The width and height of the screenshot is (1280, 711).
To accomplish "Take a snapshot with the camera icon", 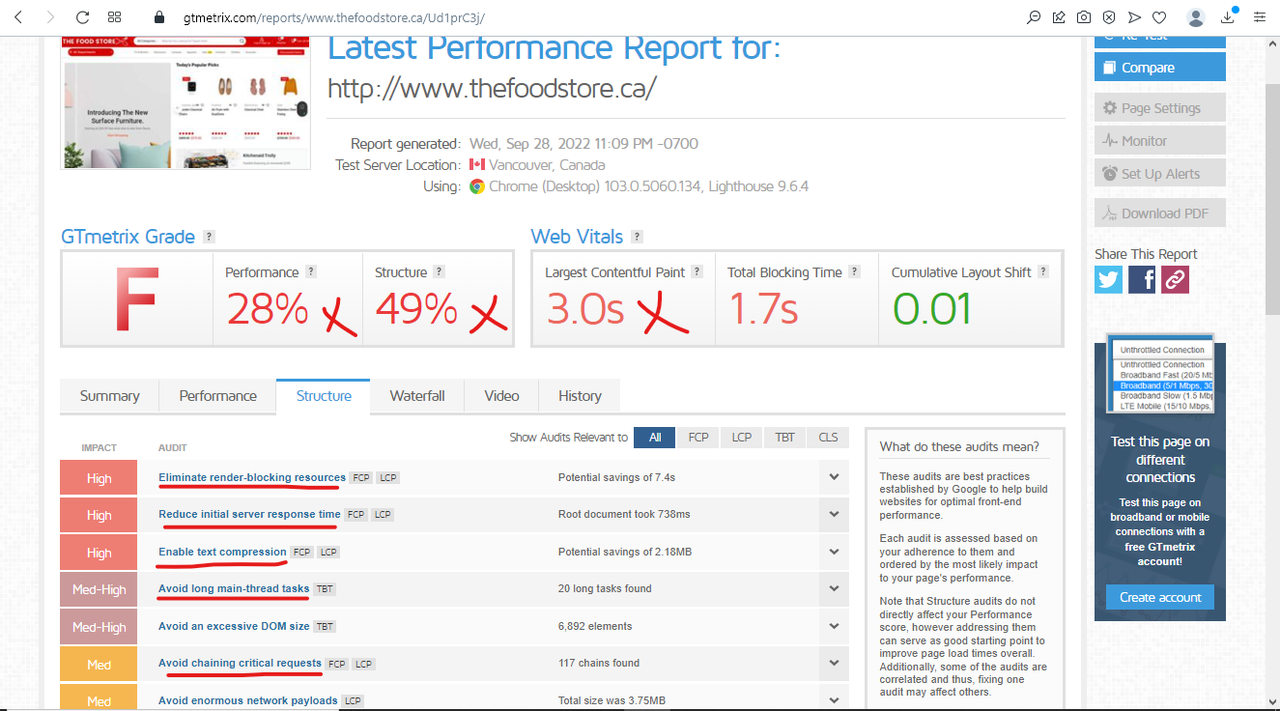I will pos(1084,17).
